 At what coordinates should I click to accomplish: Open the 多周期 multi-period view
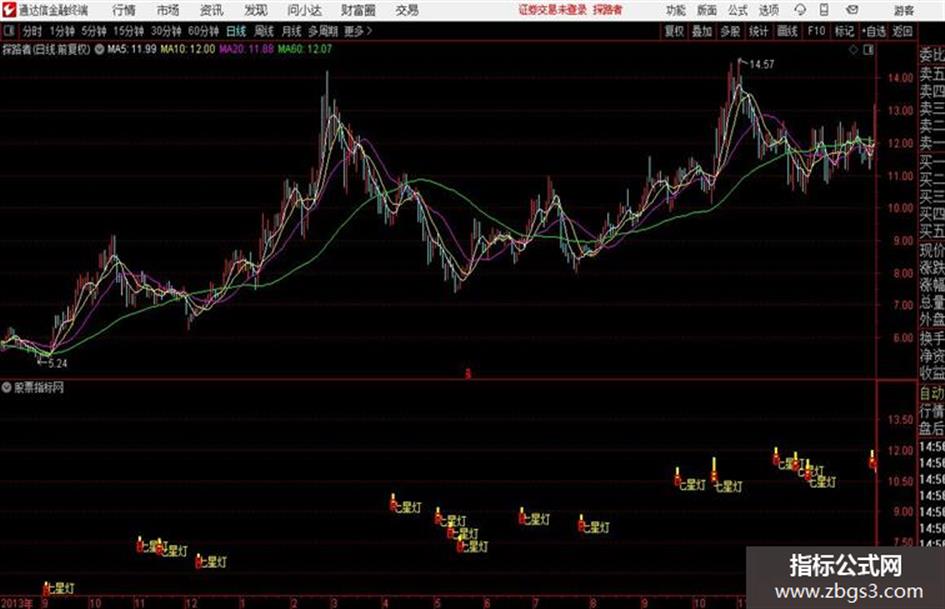[323, 31]
